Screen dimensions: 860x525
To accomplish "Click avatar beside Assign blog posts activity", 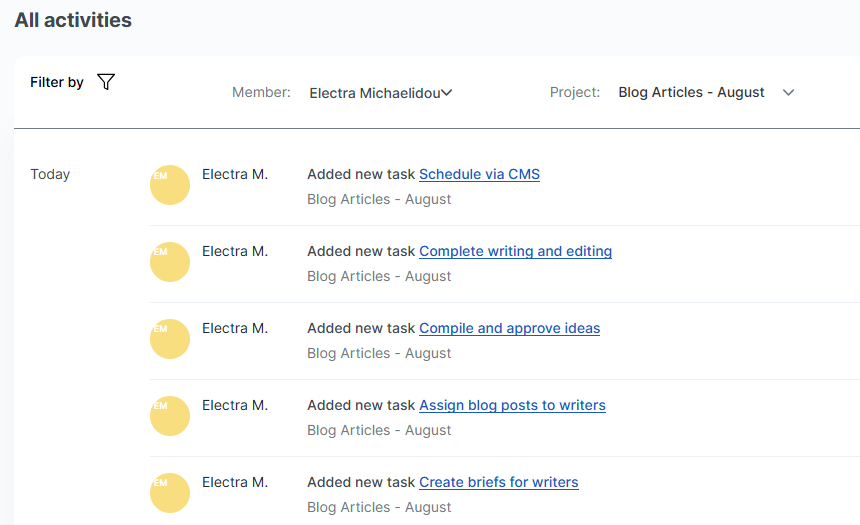I will pos(170,416).
